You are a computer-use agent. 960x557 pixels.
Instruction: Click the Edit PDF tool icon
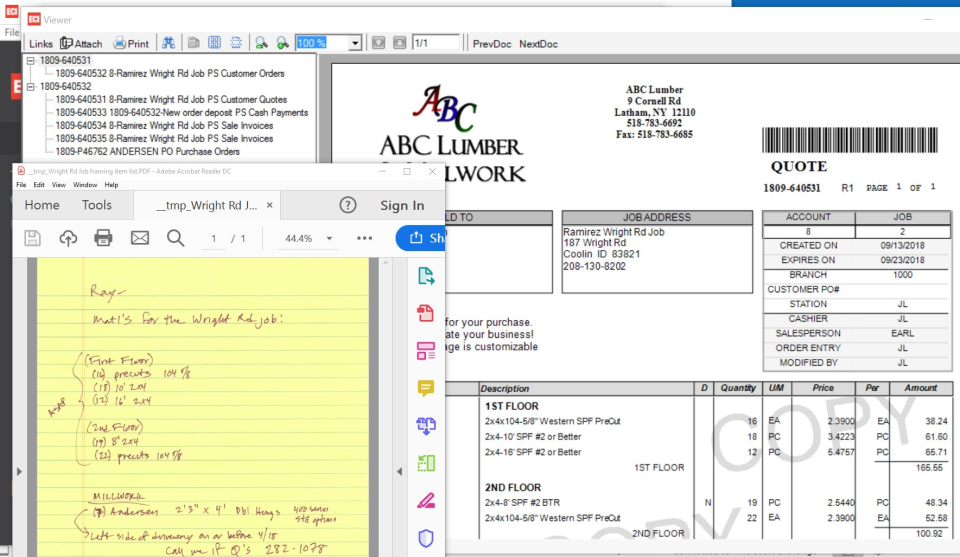[x=426, y=351]
